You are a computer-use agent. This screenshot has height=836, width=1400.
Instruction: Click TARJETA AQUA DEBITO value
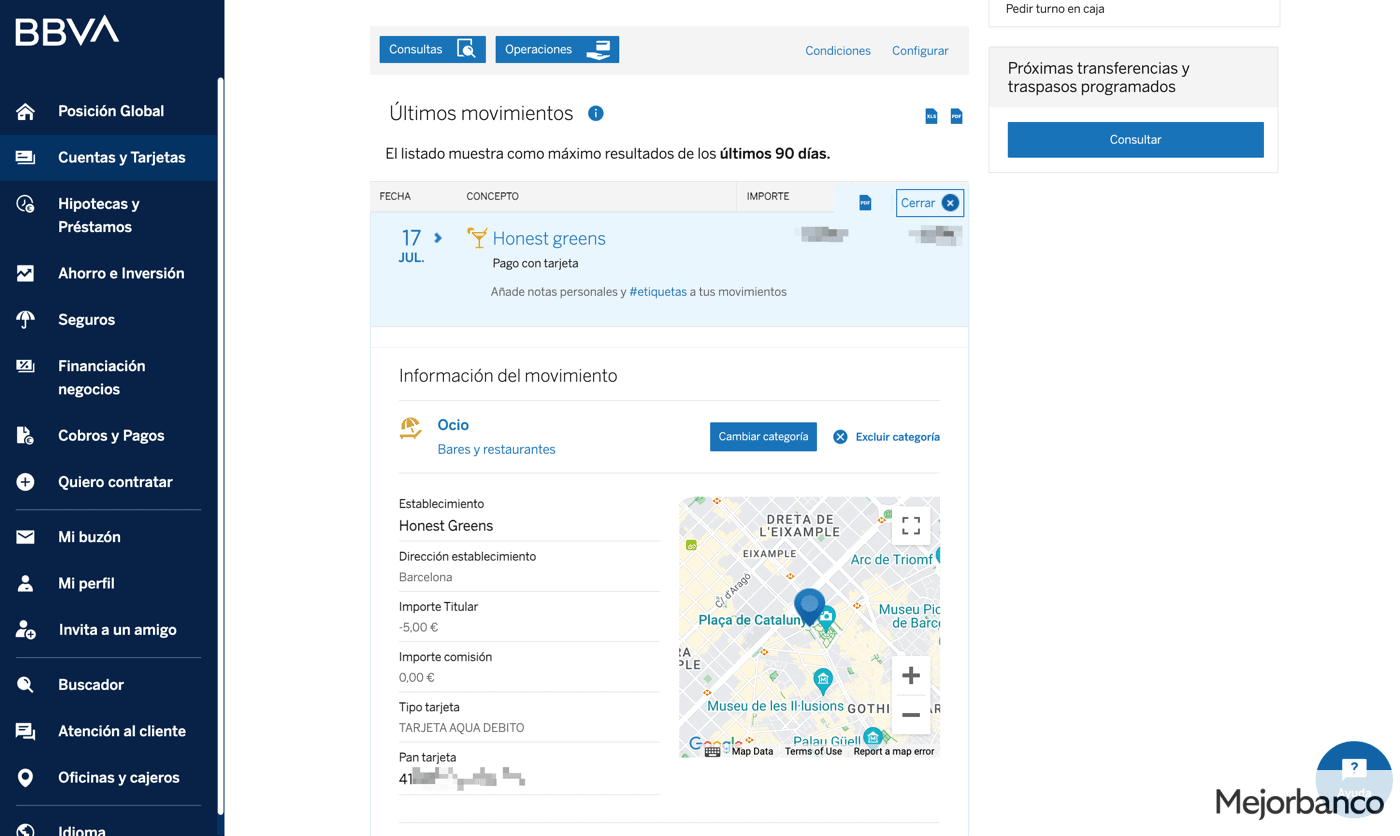tap(461, 728)
